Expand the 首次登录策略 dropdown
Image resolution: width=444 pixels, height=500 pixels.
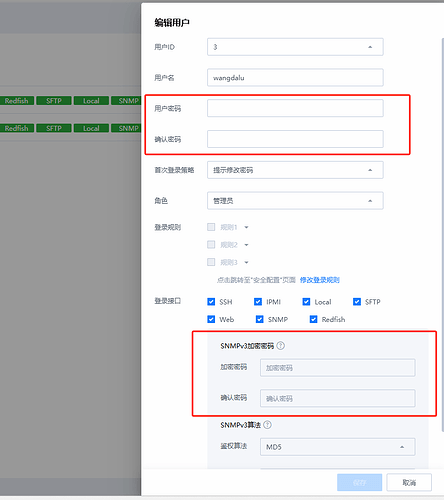pos(295,170)
